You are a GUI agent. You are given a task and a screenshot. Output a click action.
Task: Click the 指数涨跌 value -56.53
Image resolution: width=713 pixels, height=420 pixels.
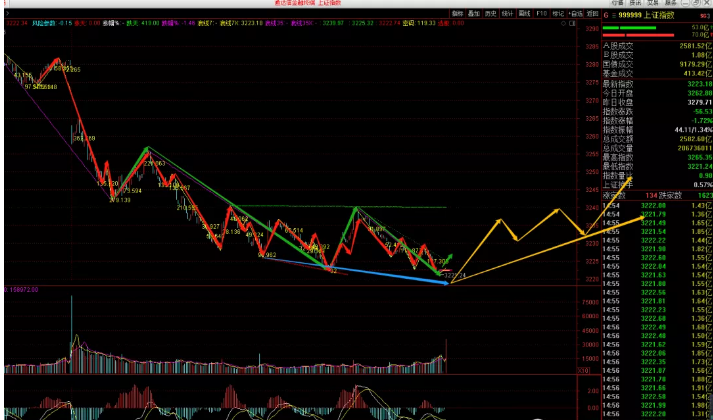click(x=702, y=111)
